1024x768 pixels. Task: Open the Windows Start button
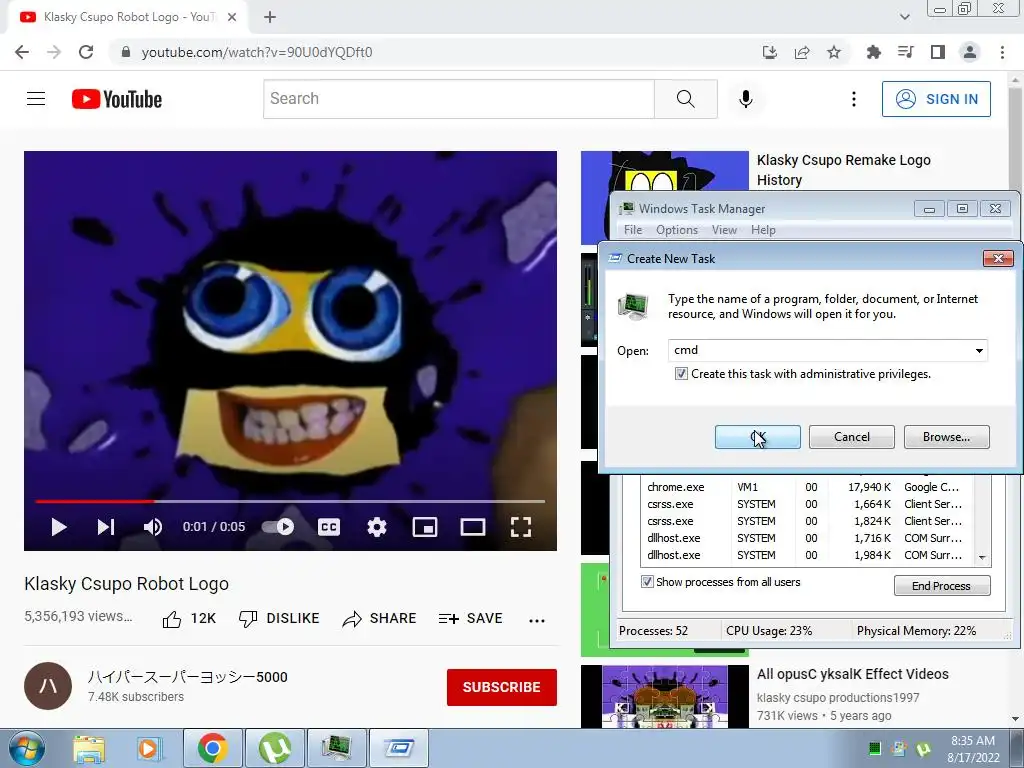(26, 748)
